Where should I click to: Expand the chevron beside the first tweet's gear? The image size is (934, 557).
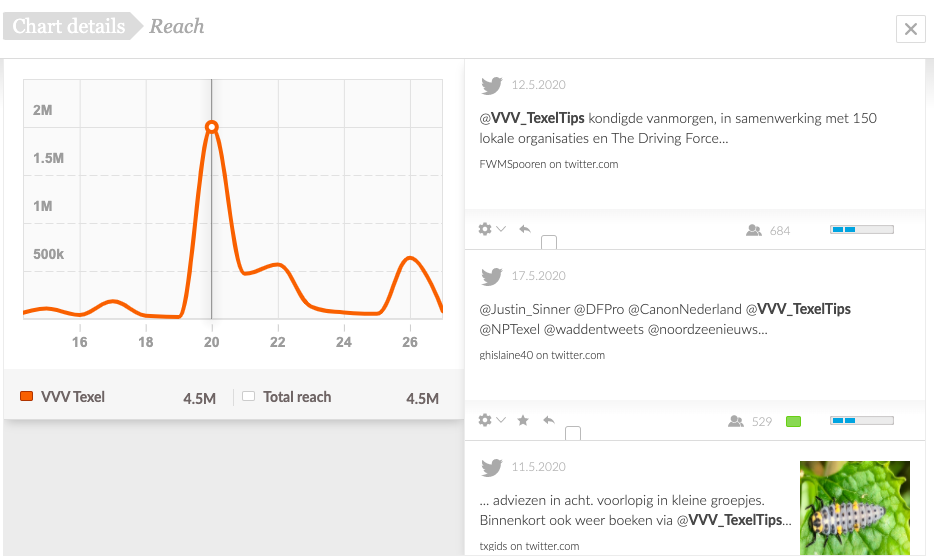click(501, 229)
